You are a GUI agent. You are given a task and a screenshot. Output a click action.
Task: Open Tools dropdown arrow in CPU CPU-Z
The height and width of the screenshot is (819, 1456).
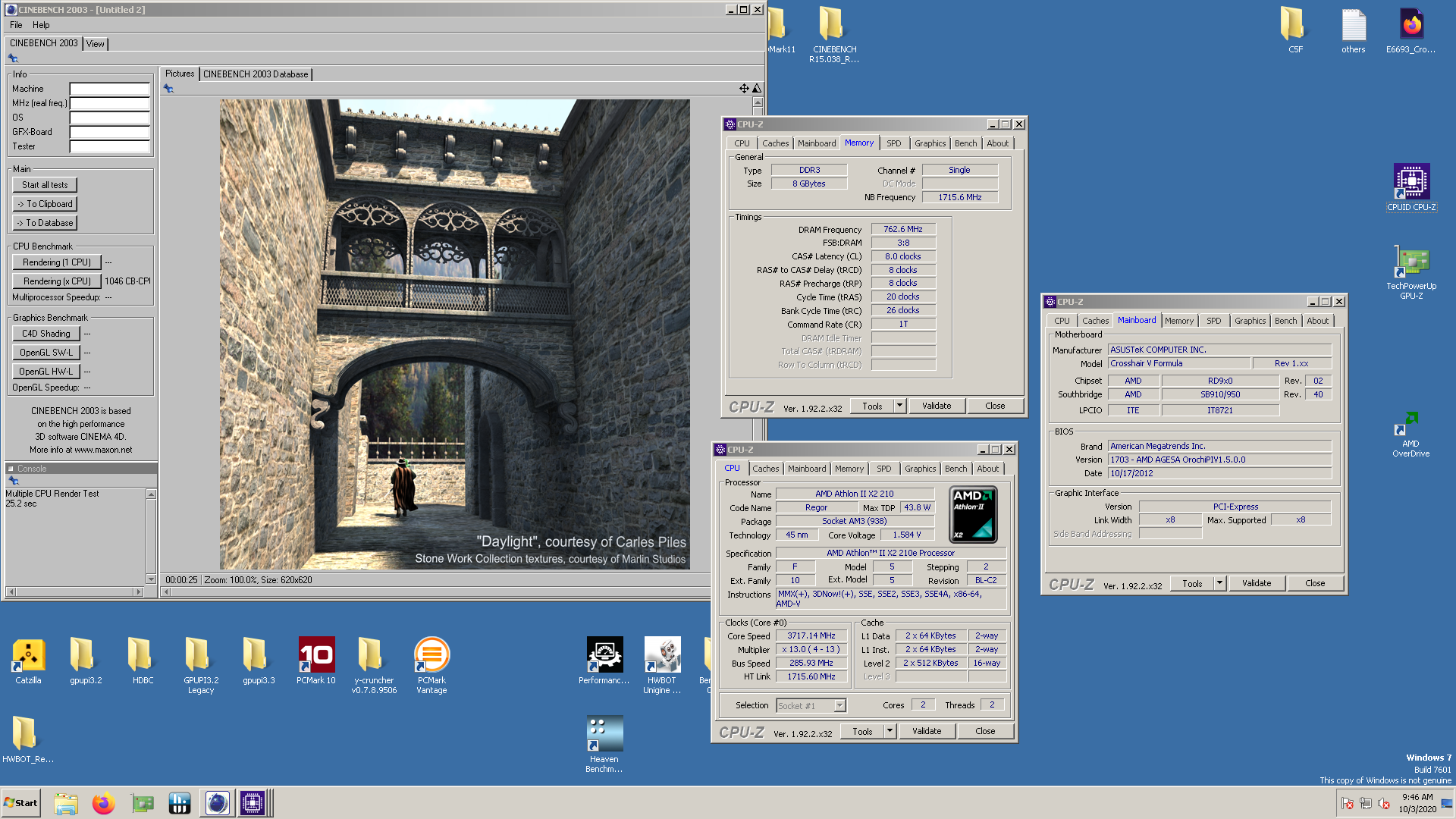coord(890,731)
